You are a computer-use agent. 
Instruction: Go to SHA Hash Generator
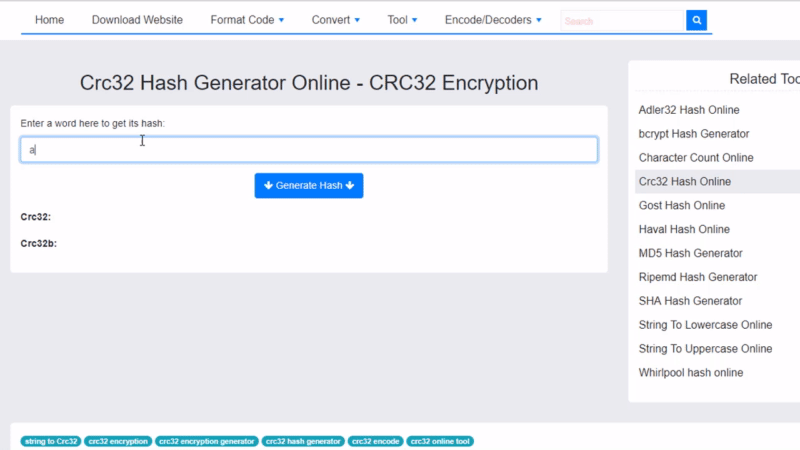690,301
